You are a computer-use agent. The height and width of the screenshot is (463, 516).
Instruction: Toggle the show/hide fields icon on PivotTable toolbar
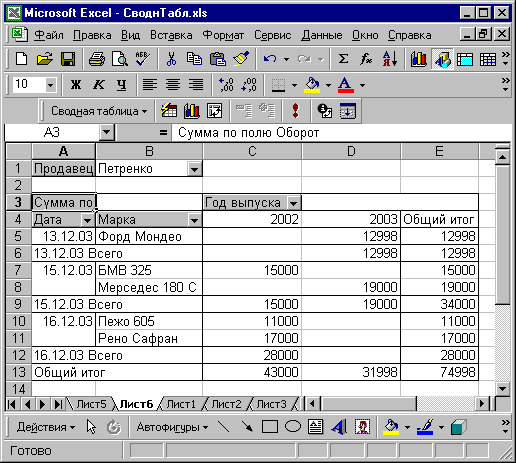348,111
